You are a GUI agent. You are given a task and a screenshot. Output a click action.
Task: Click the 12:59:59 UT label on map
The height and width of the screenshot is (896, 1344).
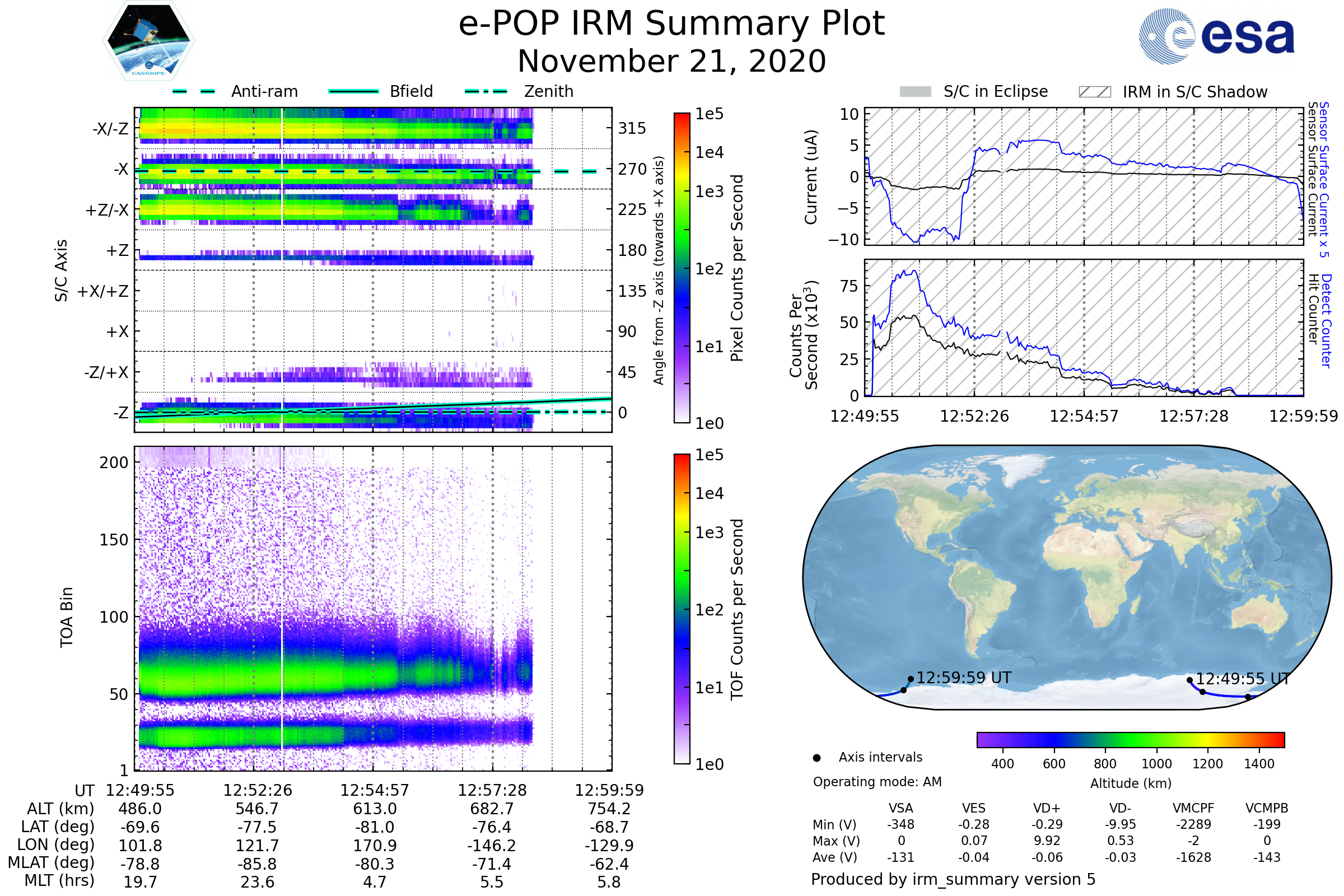pyautogui.click(x=963, y=678)
